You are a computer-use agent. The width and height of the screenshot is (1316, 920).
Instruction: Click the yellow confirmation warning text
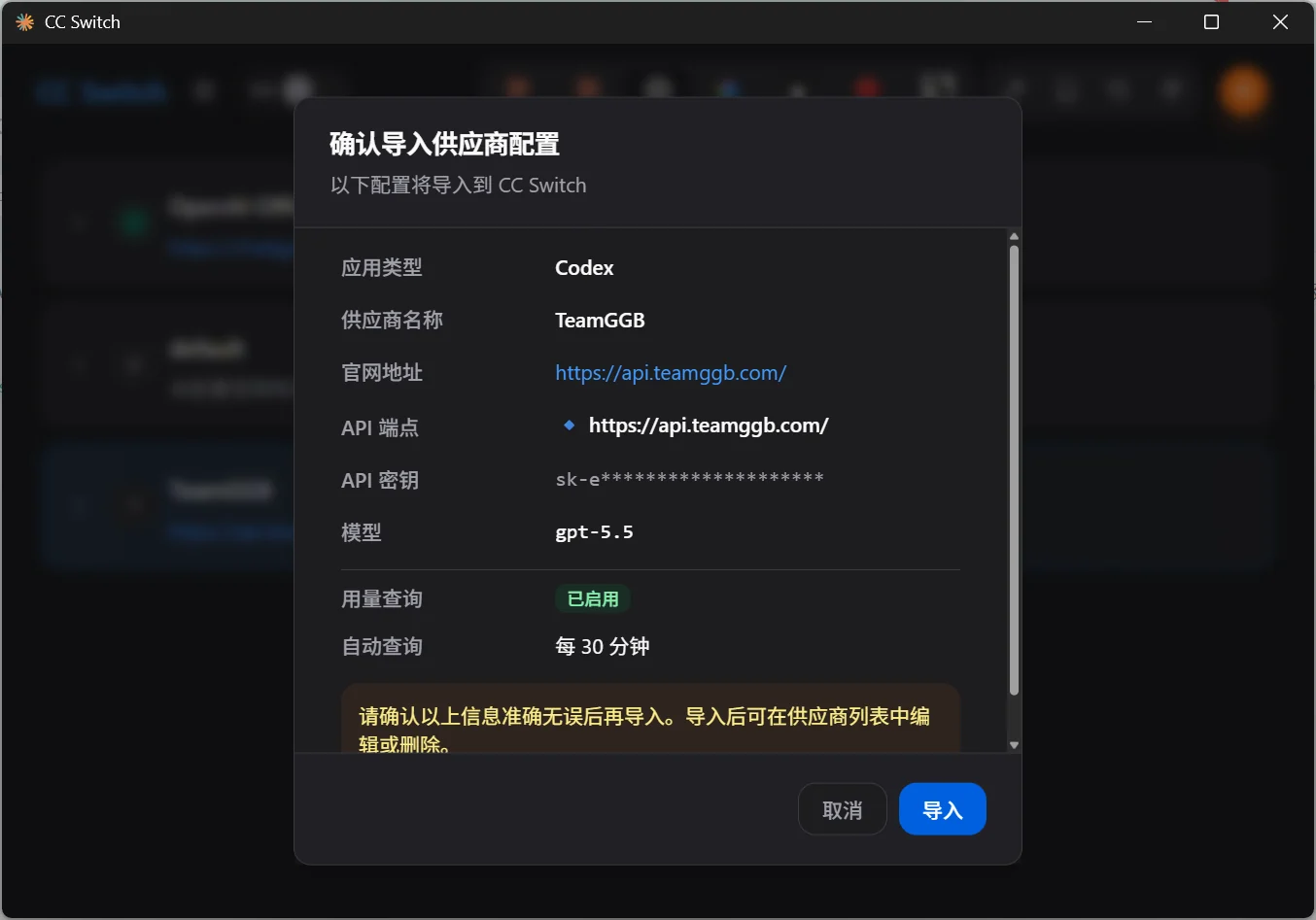[644, 730]
